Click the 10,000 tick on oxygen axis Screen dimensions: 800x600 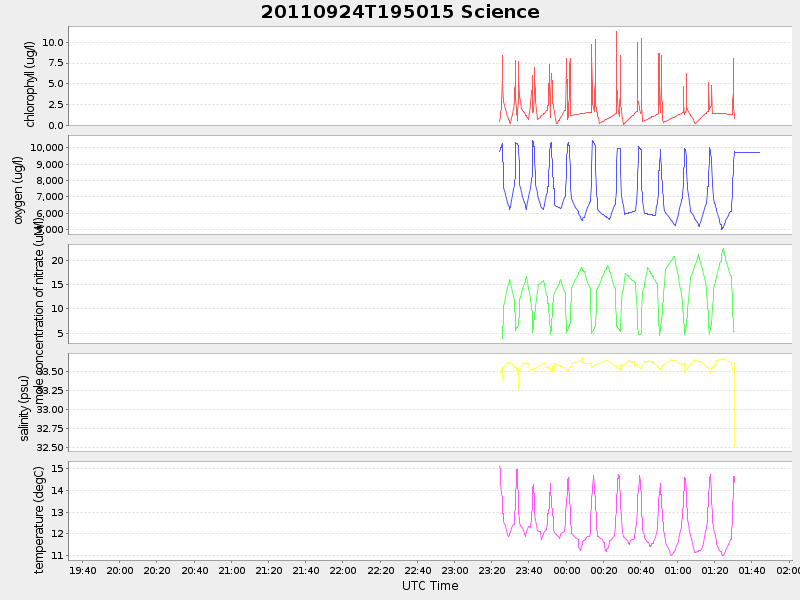point(48,148)
